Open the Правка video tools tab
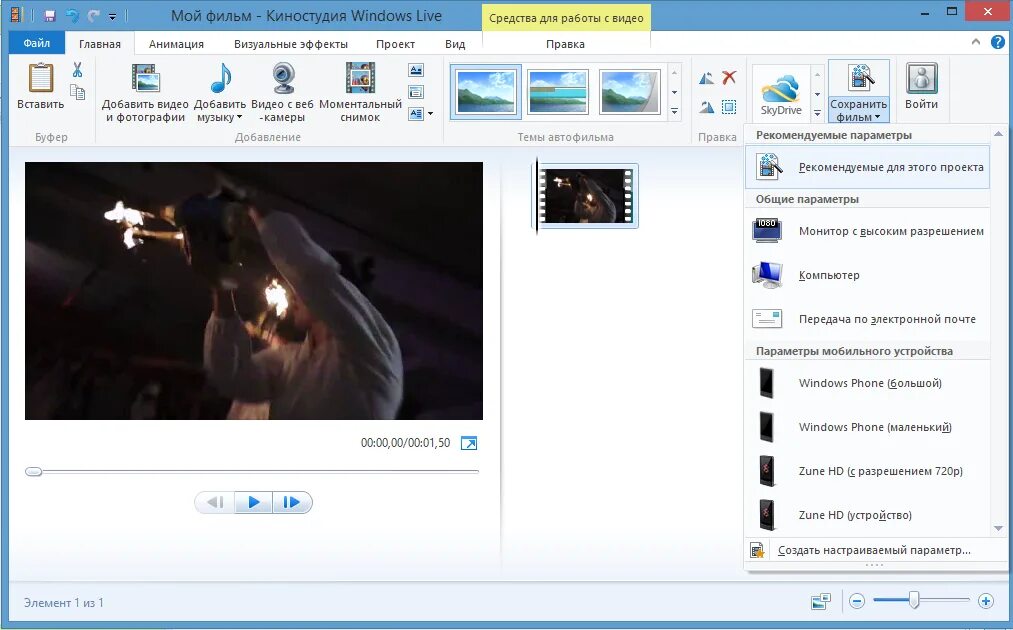The image size is (1013, 630). pyautogui.click(x=565, y=44)
